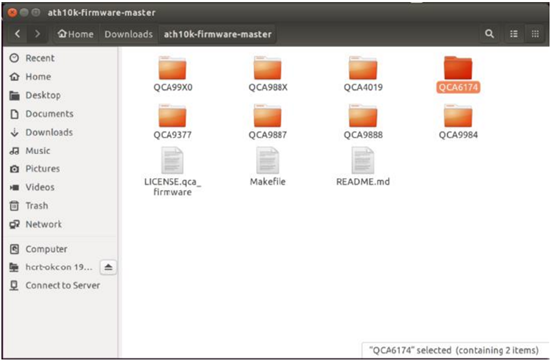Open Trash in the sidebar
Screen dimensions: 550x361
59,206
